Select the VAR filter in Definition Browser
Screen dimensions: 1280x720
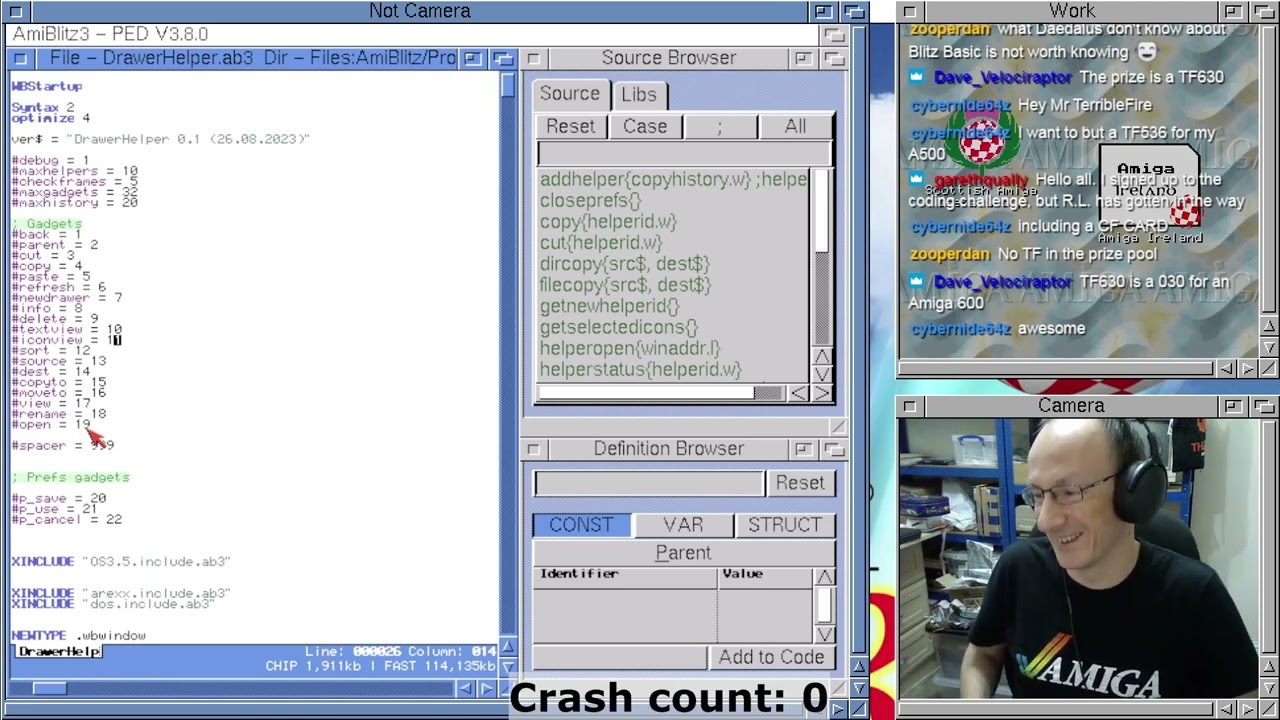[x=683, y=525]
